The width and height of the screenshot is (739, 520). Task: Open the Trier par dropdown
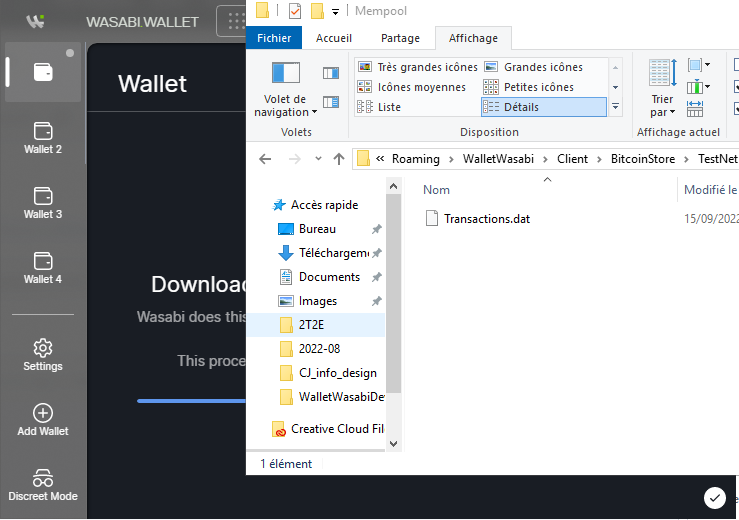662,88
